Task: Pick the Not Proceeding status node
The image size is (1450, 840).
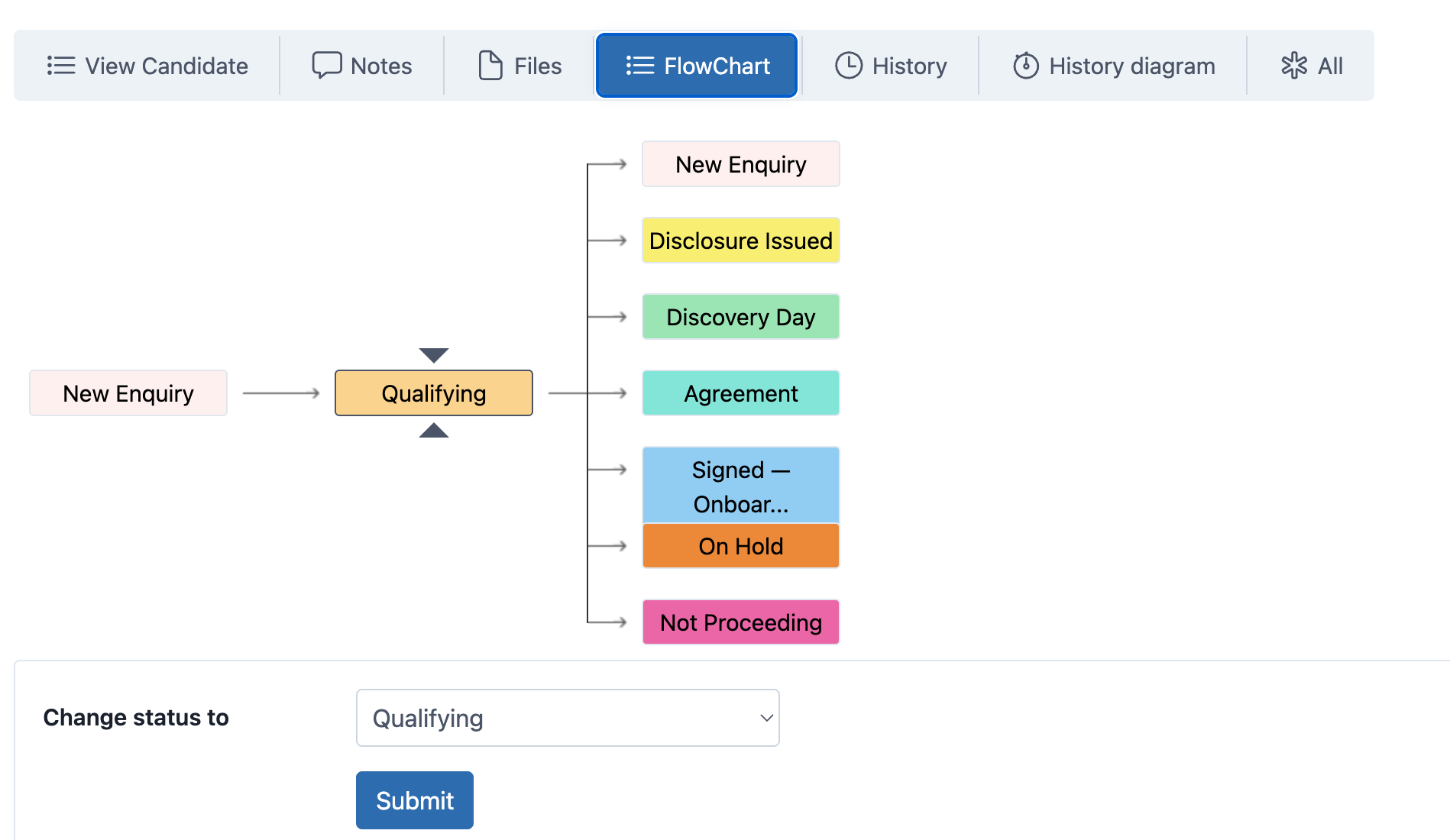Action: pos(741,622)
